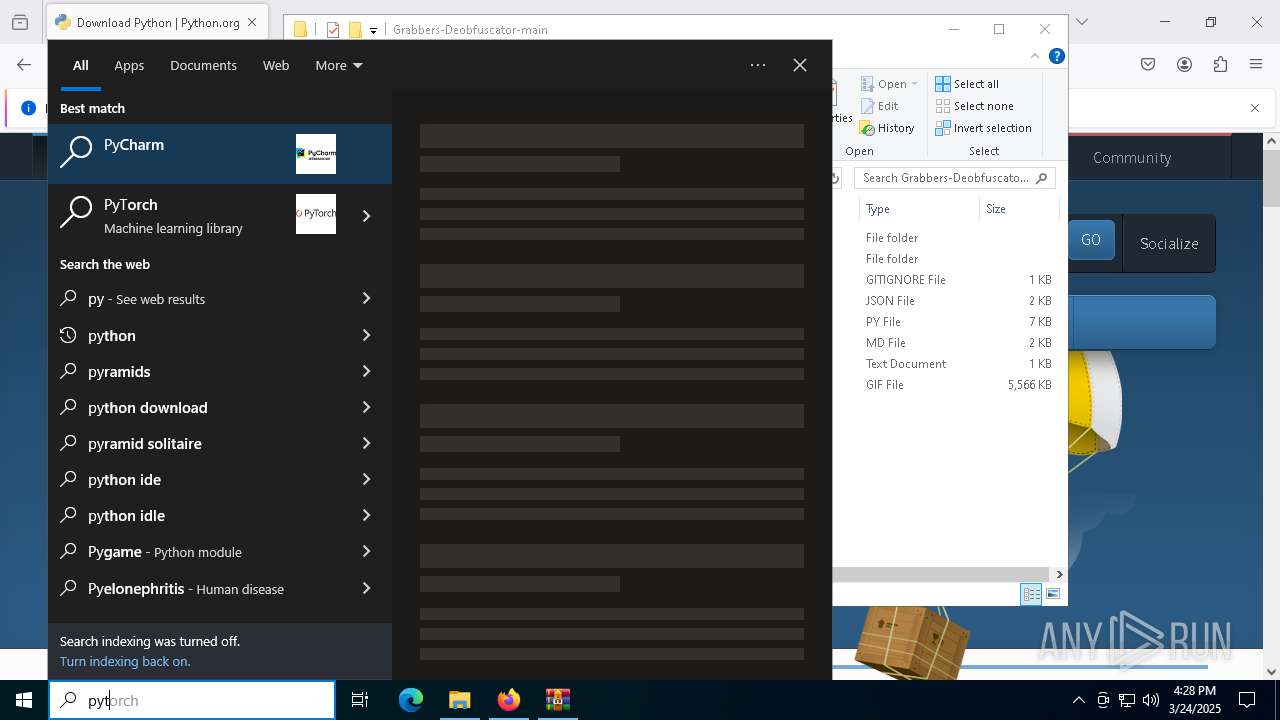1280x720 pixels.
Task: Open Task View from the taskbar
Action: (360, 700)
